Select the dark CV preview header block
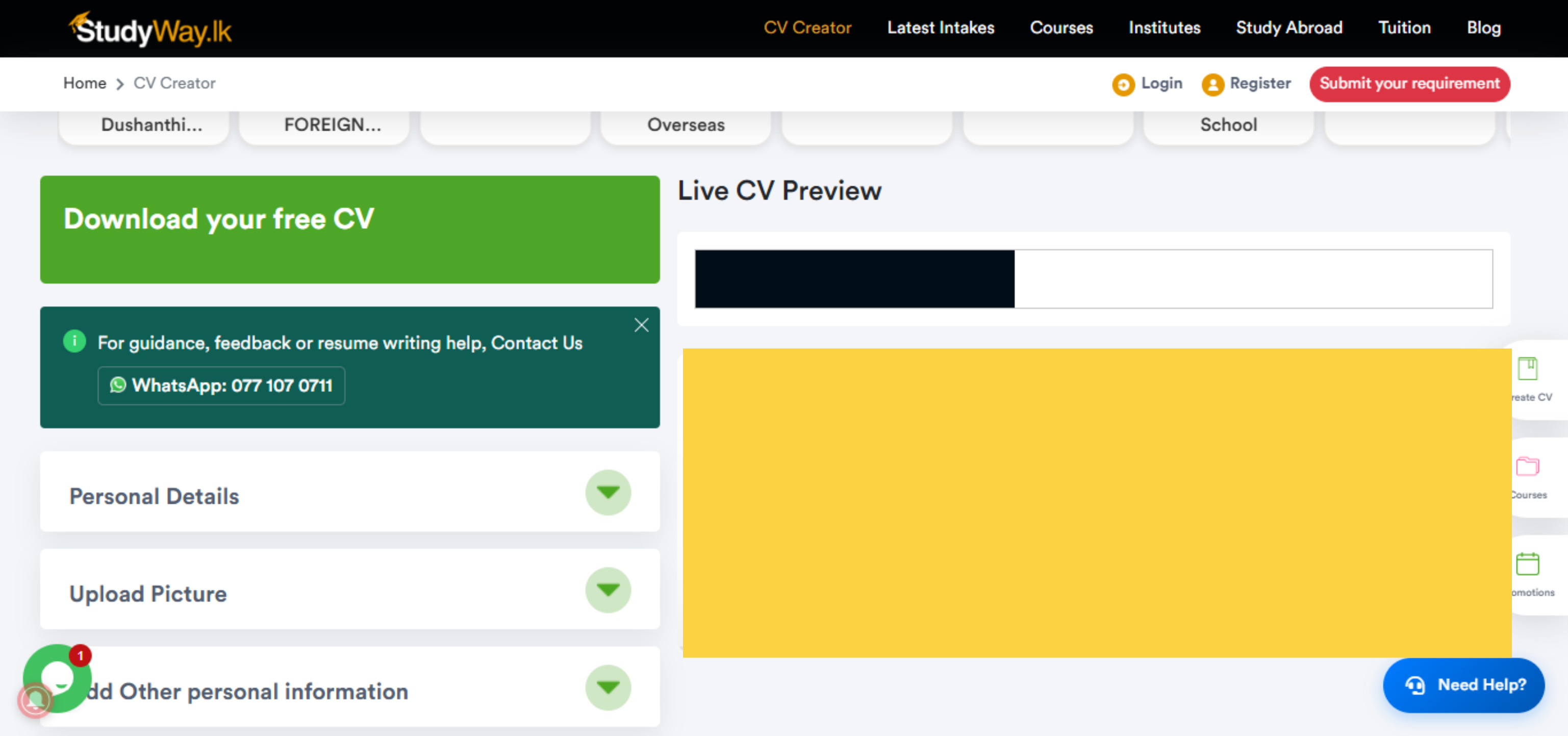Image resolution: width=1568 pixels, height=736 pixels. tap(854, 279)
